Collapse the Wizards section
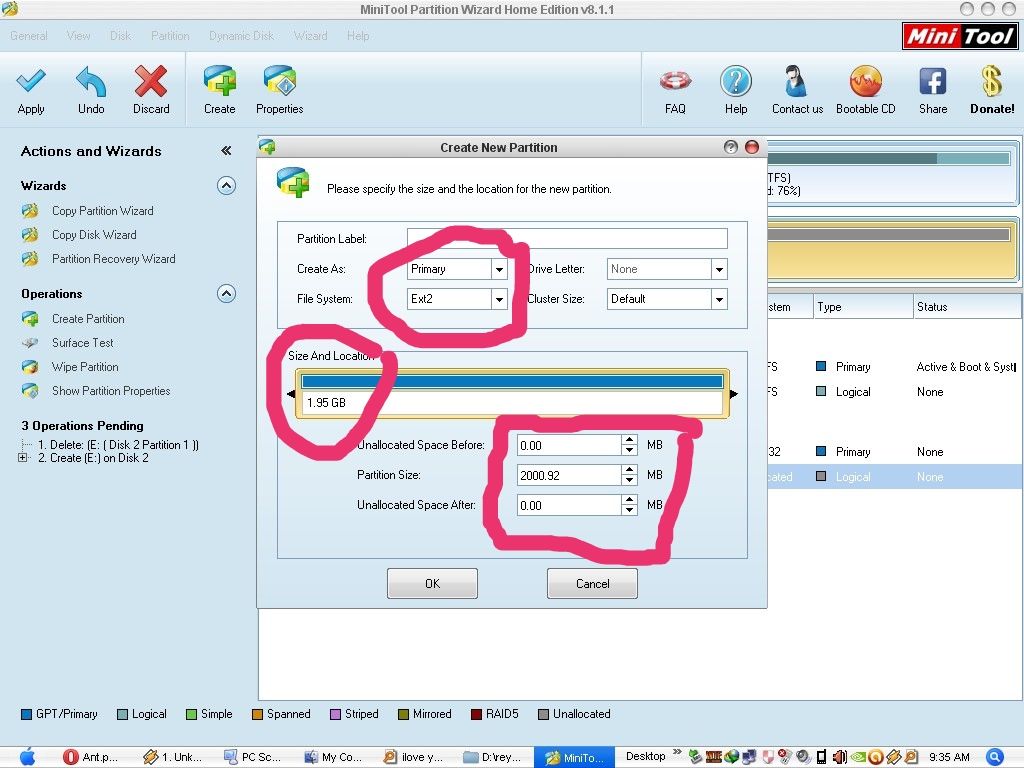 (226, 186)
